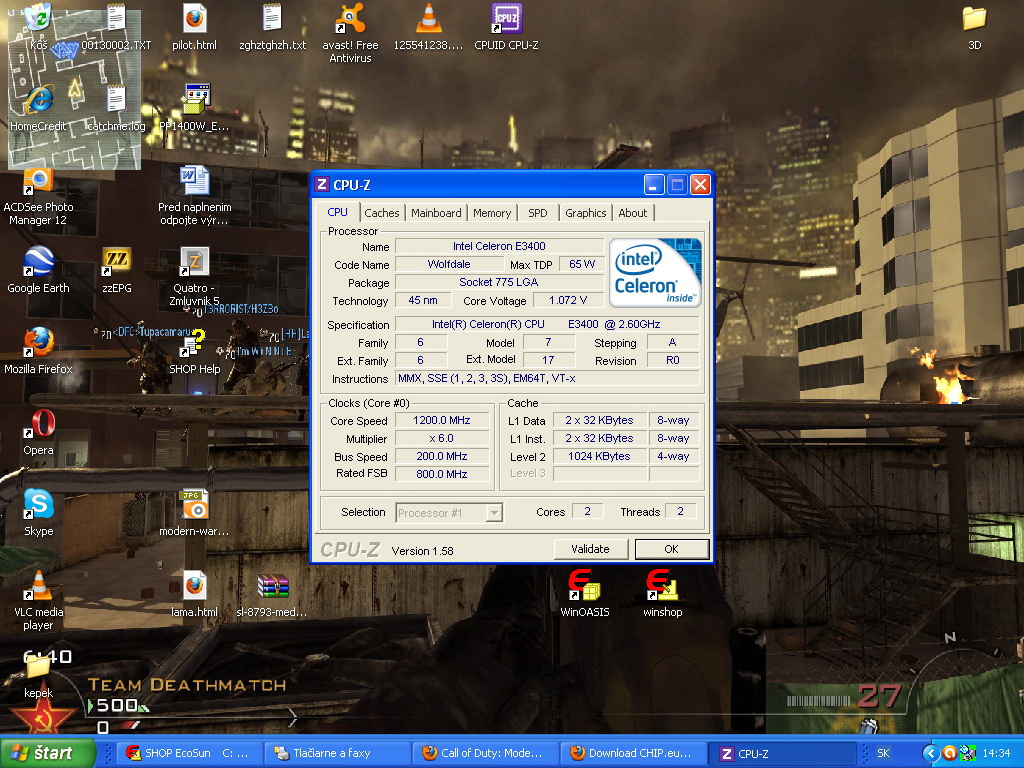
Task: Switch to the Caches tab
Action: [381, 213]
